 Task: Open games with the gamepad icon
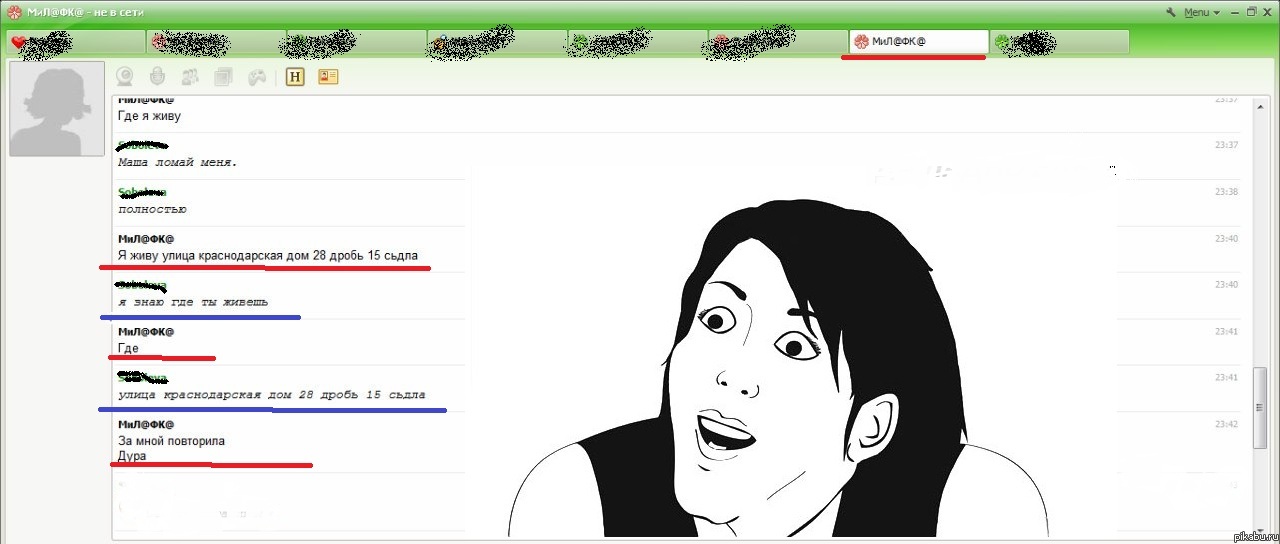coord(257,76)
